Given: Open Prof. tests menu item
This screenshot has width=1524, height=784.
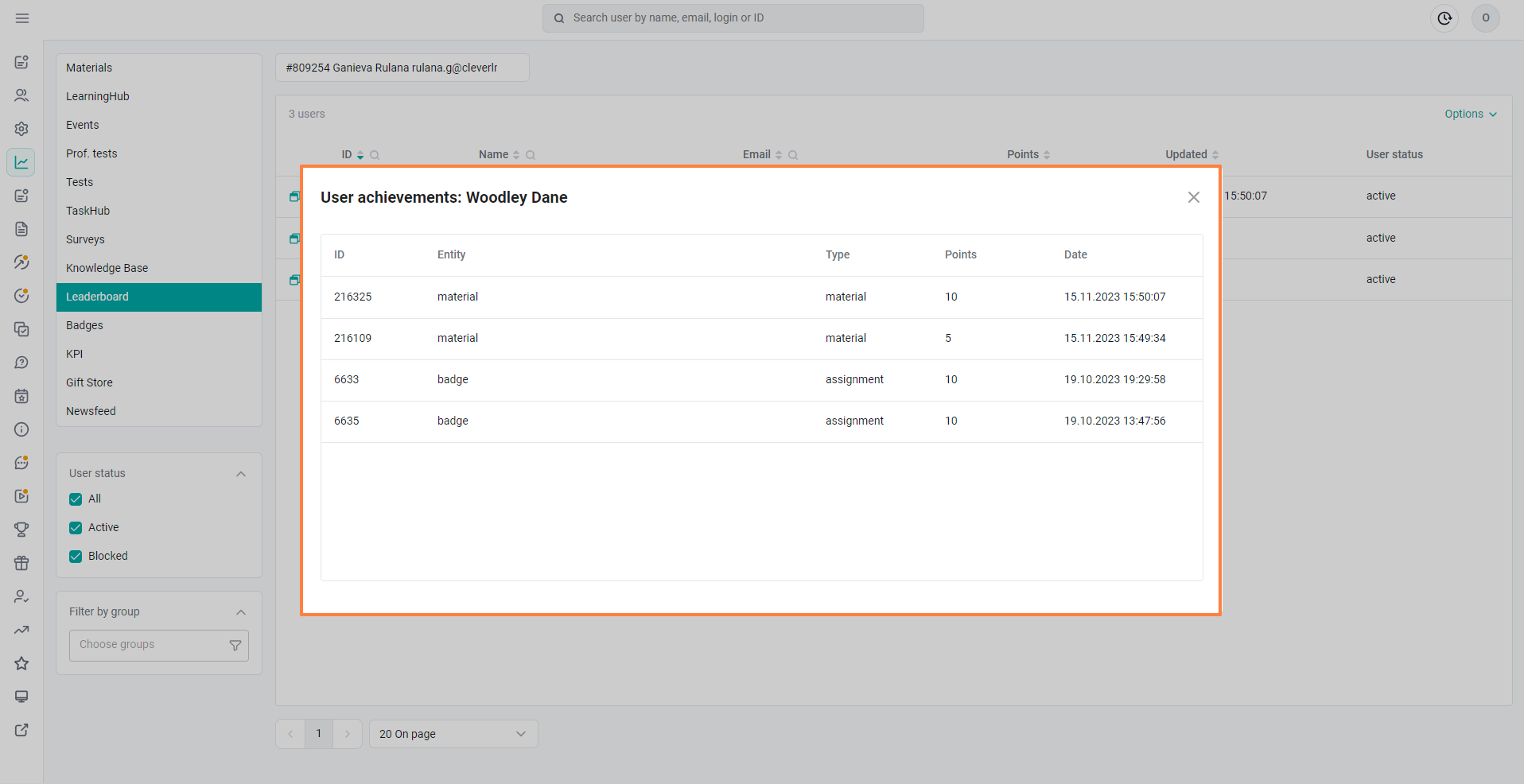Looking at the screenshot, I should click(x=159, y=153).
